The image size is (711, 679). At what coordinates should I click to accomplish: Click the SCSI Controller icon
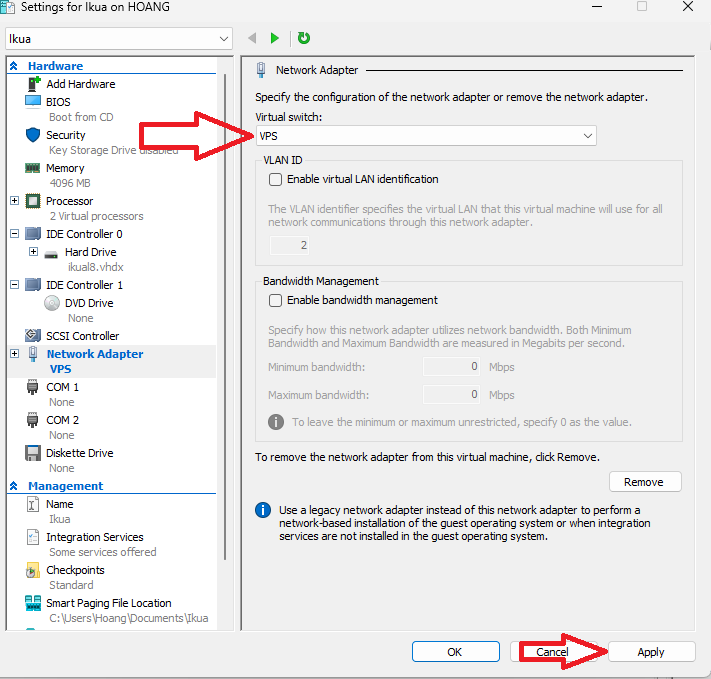coord(33,336)
